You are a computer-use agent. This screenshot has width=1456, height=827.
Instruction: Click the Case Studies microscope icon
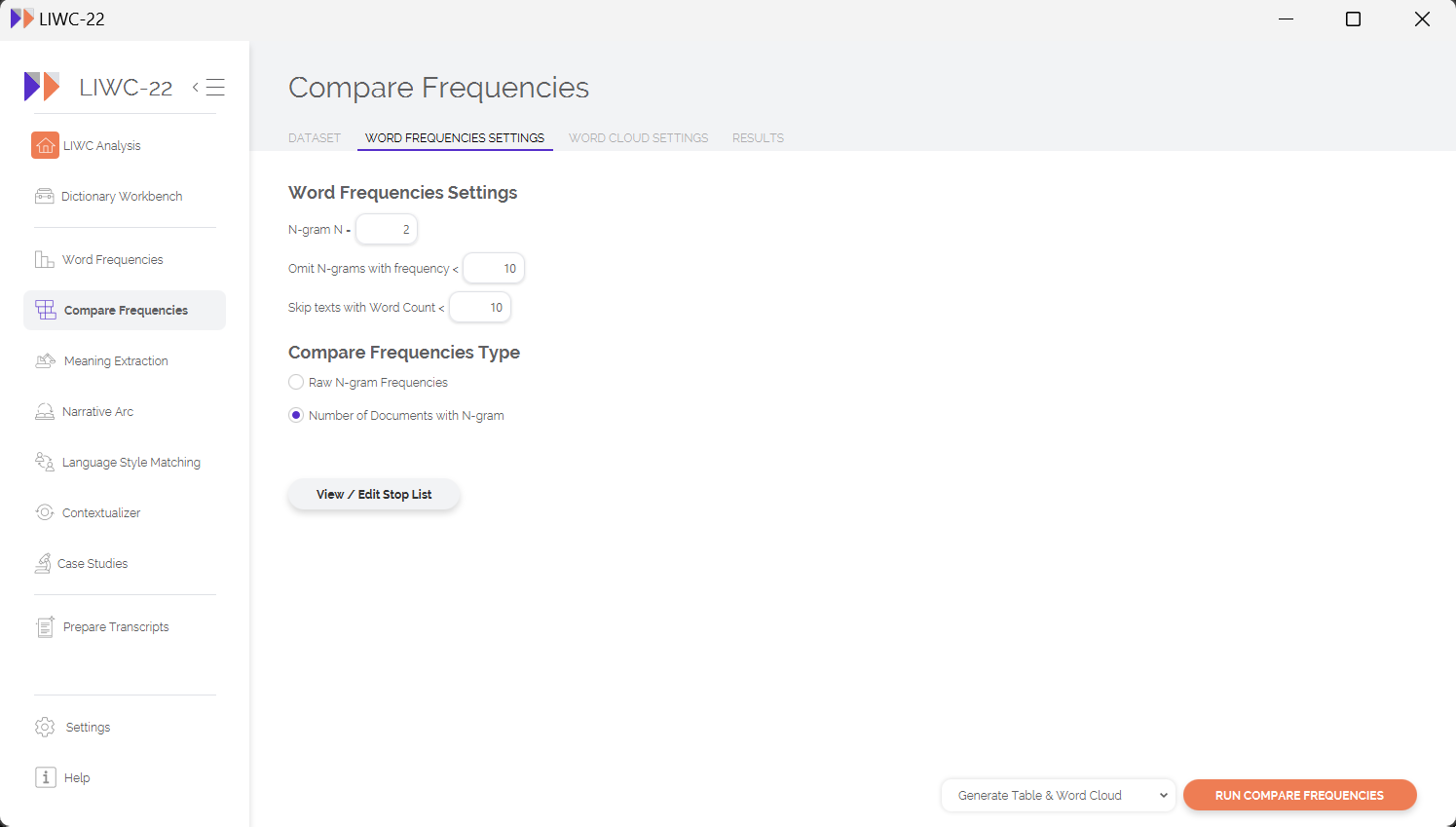coord(43,563)
